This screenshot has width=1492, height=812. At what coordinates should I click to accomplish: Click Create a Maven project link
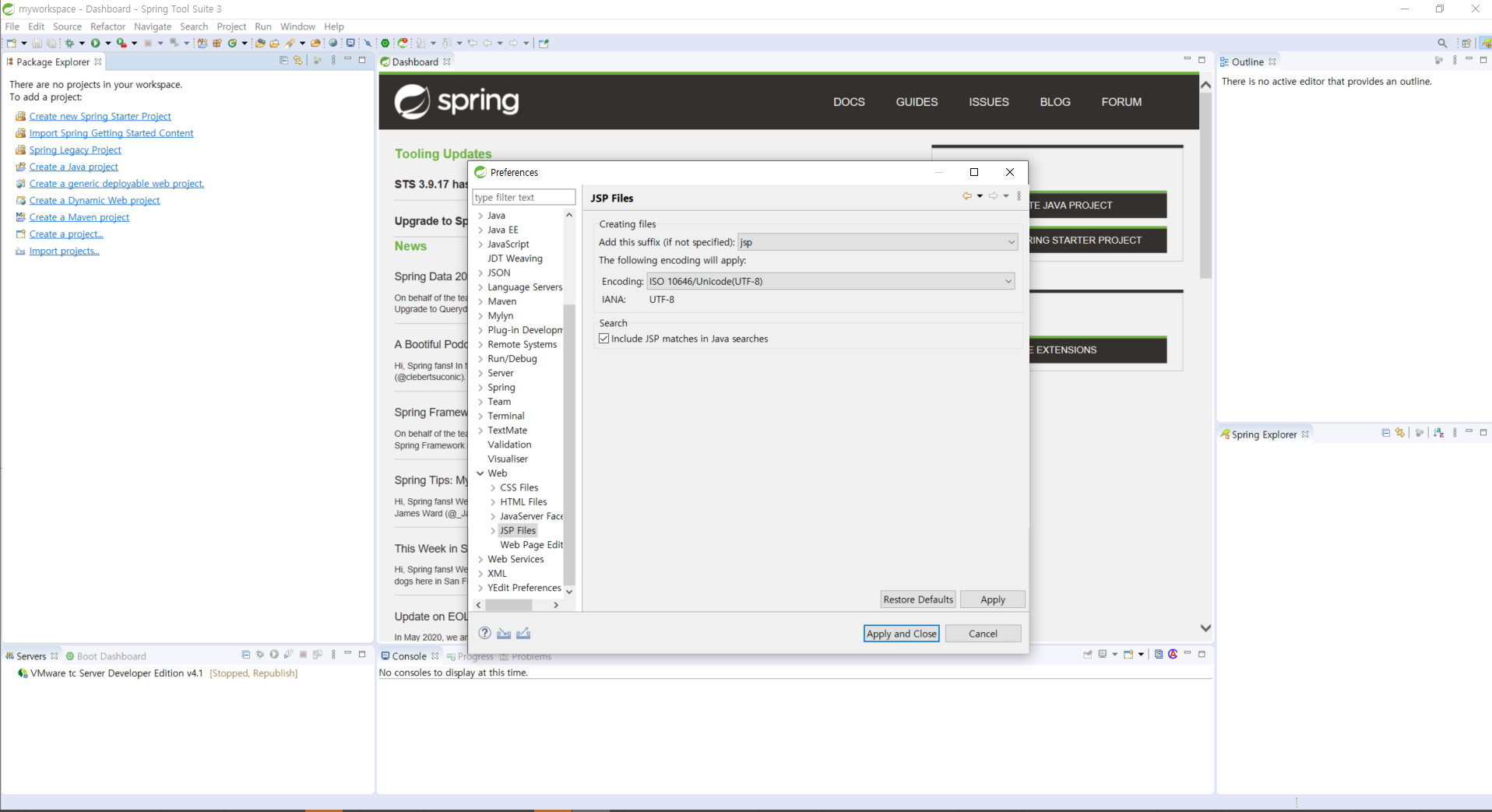(x=79, y=217)
